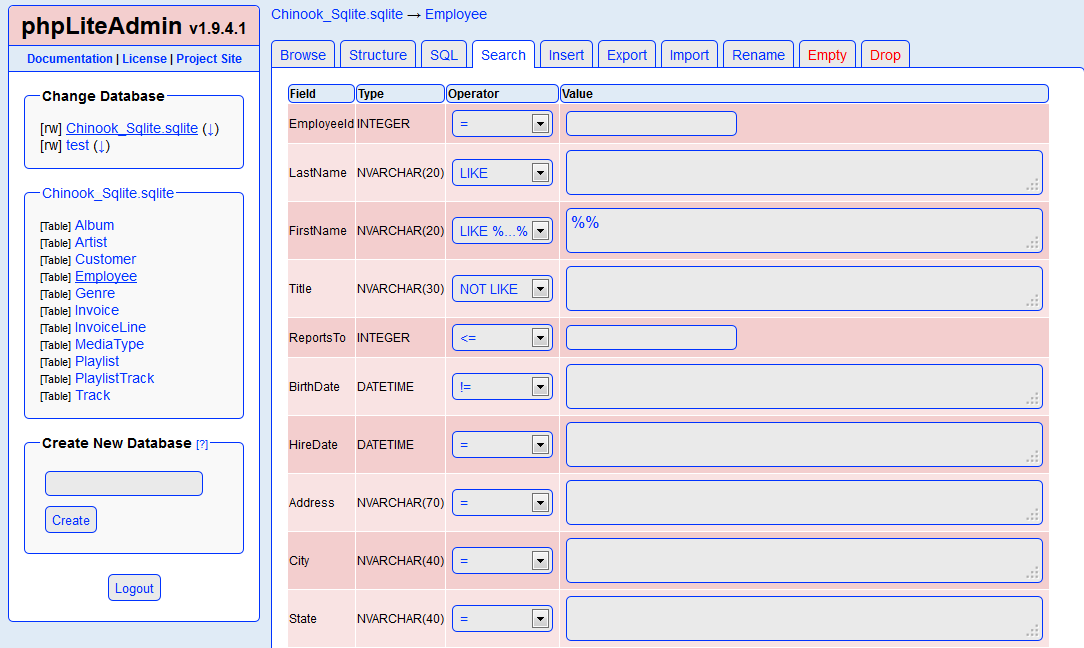Focus the new database name field
1084x648 pixels.
[123, 482]
